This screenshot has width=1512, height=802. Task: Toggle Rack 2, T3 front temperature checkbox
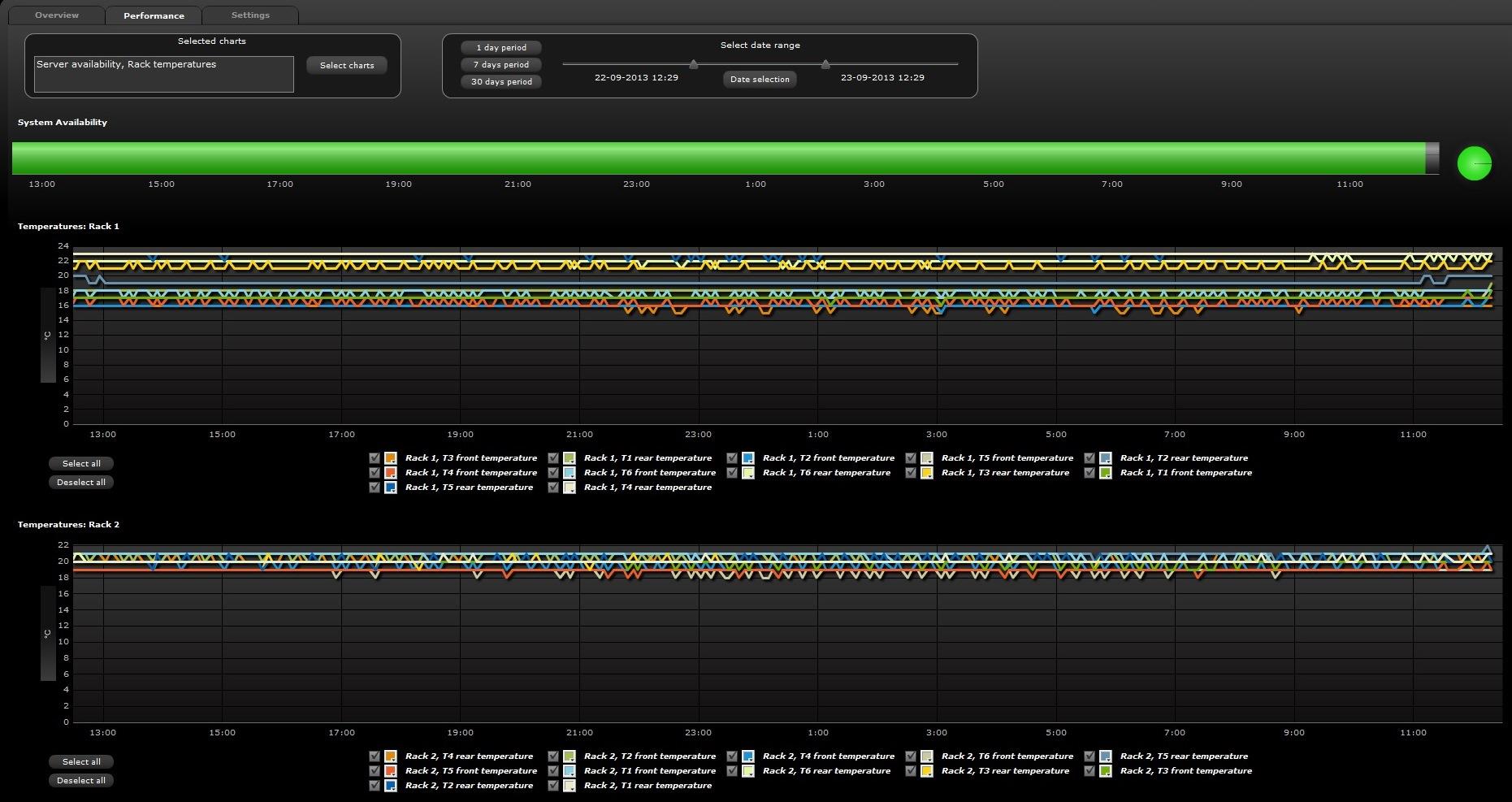click(x=1090, y=771)
